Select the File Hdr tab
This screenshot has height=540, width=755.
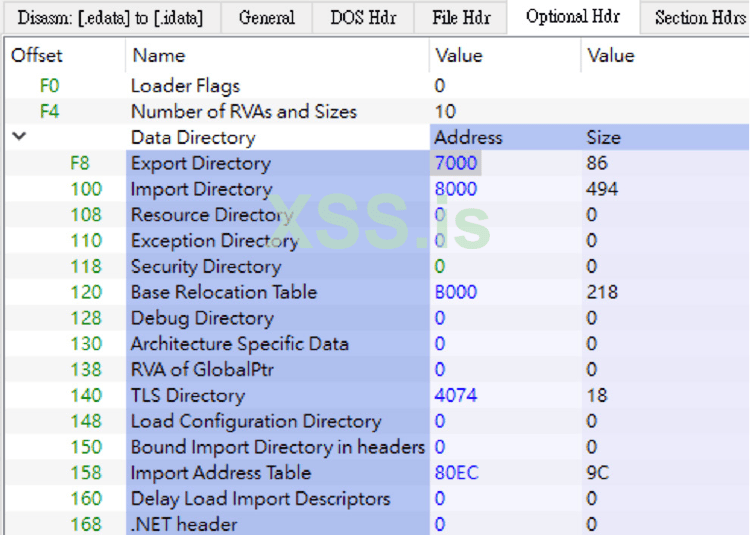[x=461, y=17]
